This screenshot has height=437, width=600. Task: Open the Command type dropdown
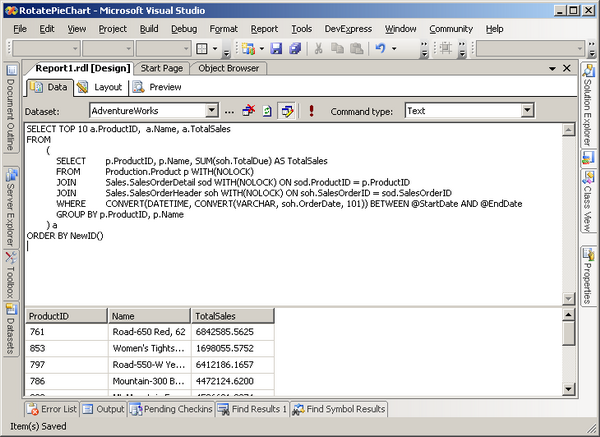pyautogui.click(x=527, y=111)
